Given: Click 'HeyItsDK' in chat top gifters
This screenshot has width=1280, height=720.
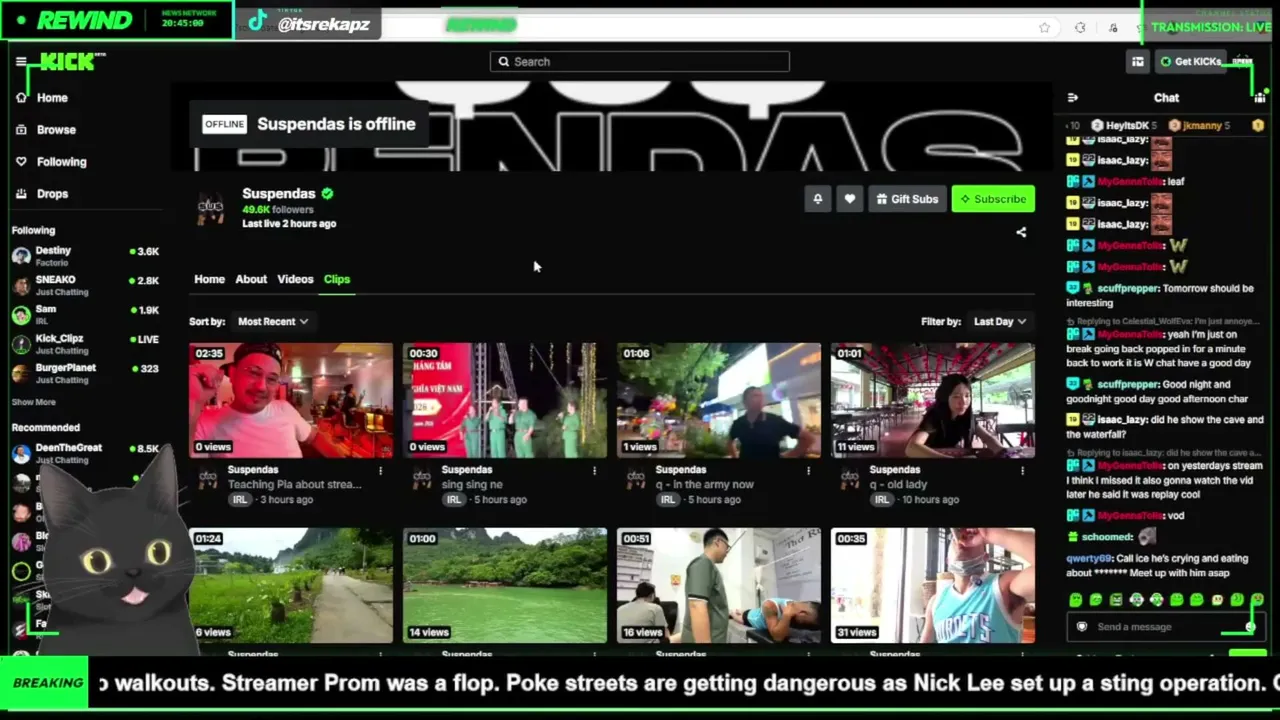Looking at the screenshot, I should pos(1127,126).
